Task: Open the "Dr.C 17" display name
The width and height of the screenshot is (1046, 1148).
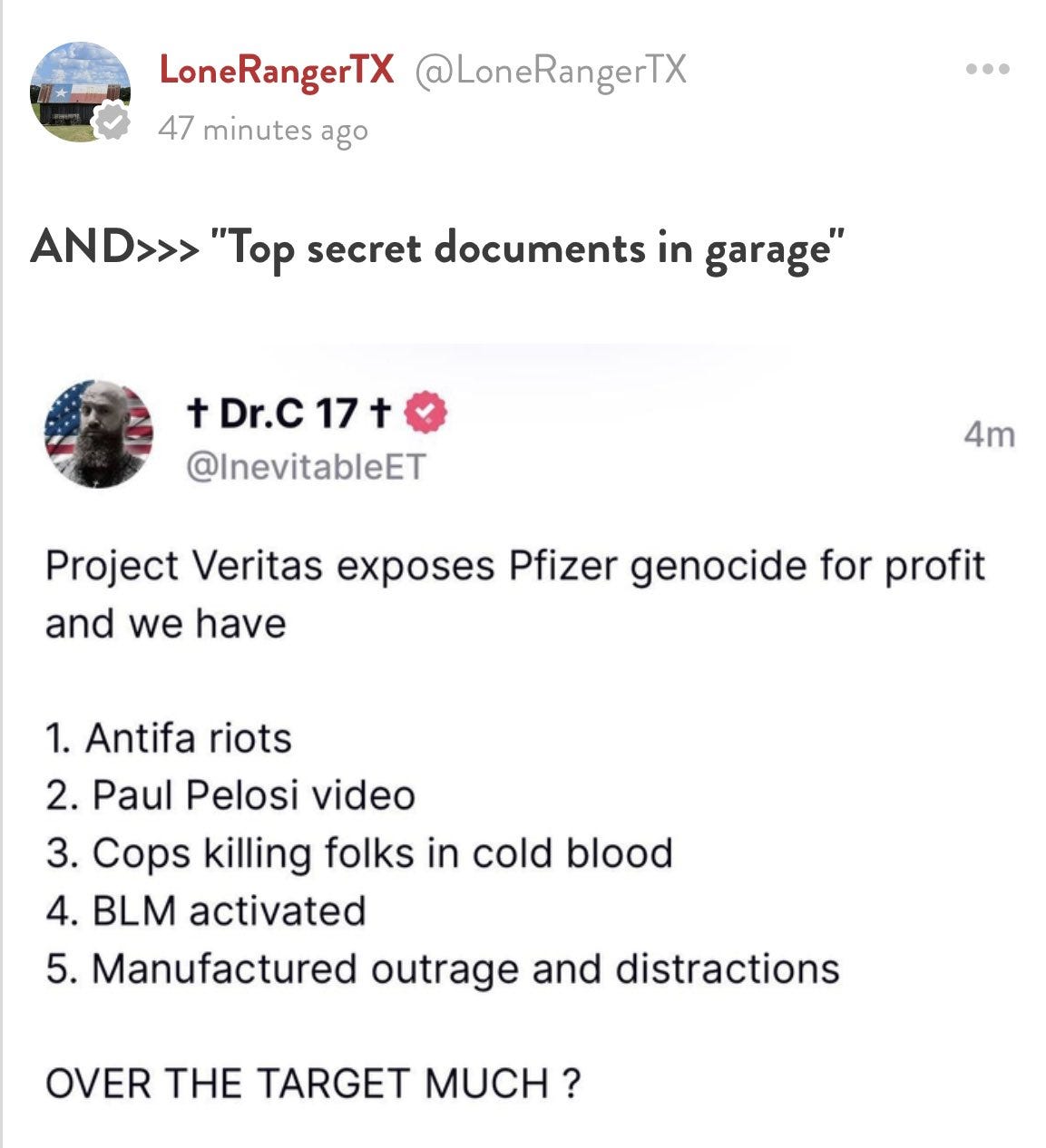Action: pyautogui.click(x=288, y=414)
